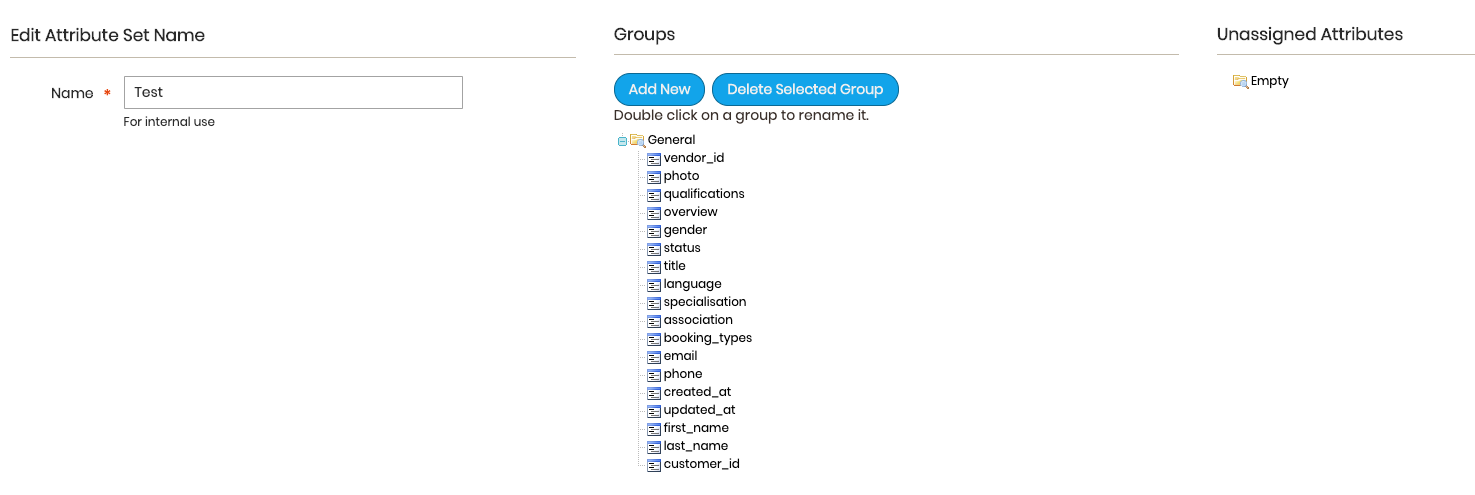Click the Add New group button
This screenshot has height=495, width=1475.
click(x=659, y=89)
